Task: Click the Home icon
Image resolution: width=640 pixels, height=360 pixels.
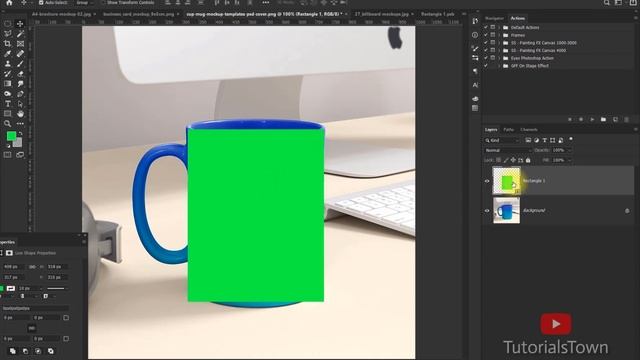Action: pyautogui.click(x=9, y=2)
